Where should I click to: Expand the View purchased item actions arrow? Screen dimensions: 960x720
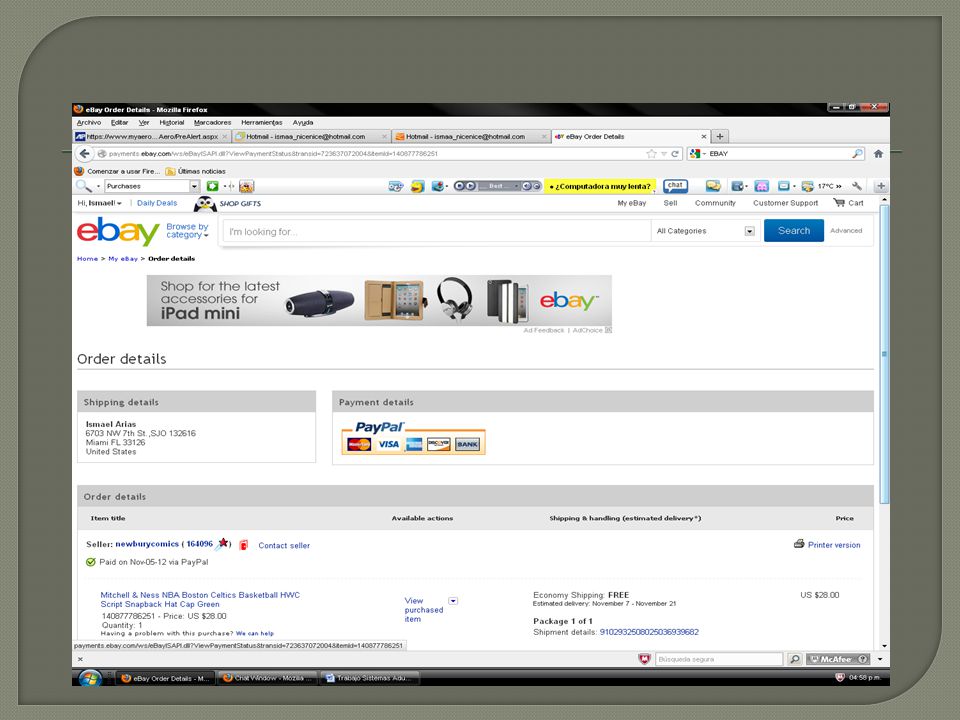click(453, 601)
